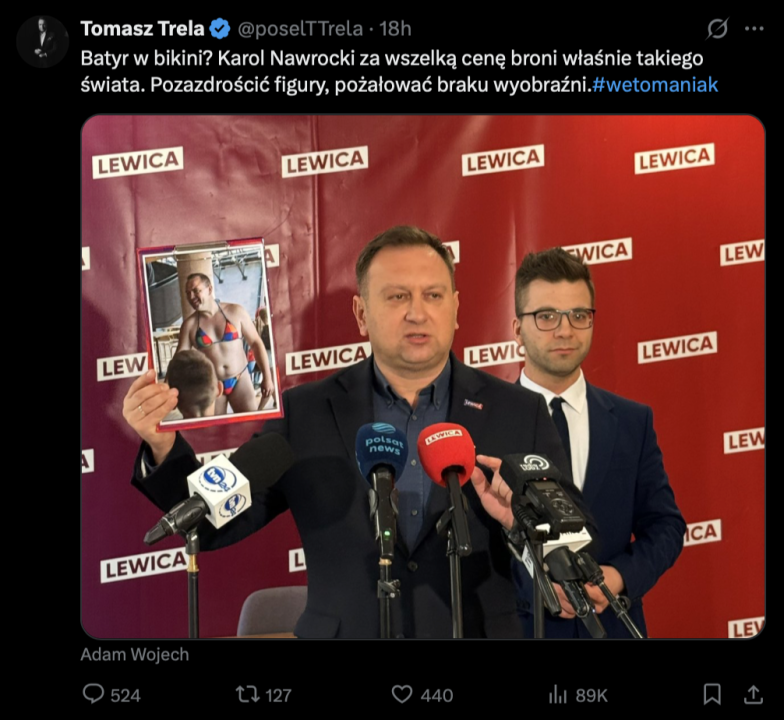Click the Adam Wojech photo tag
Viewport: 784px width, 720px height.
pos(134,654)
